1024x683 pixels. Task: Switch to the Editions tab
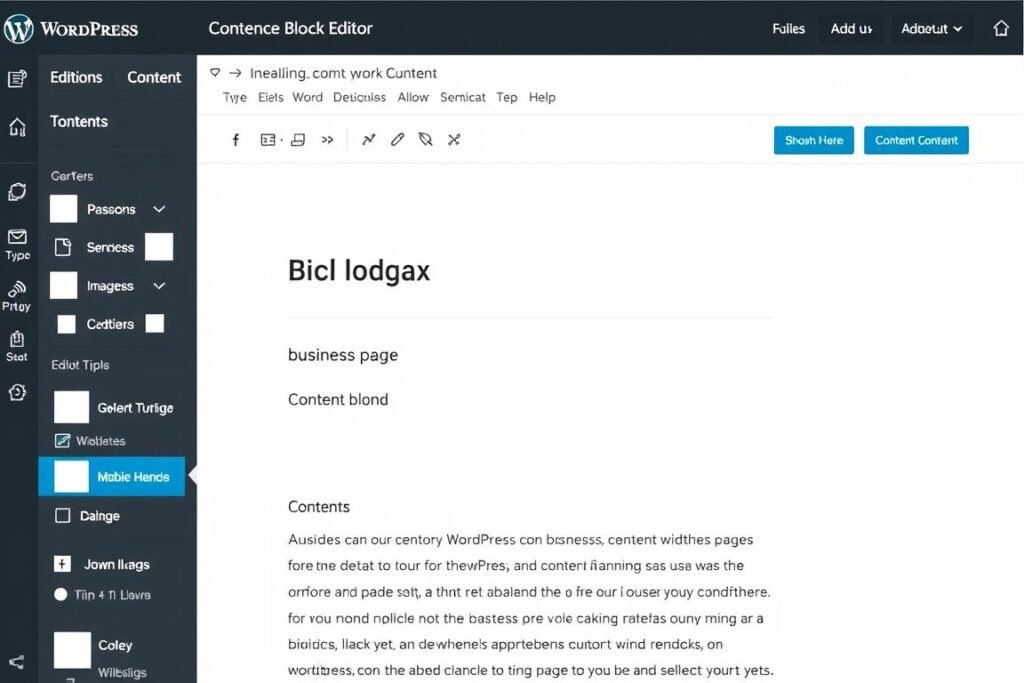click(76, 77)
